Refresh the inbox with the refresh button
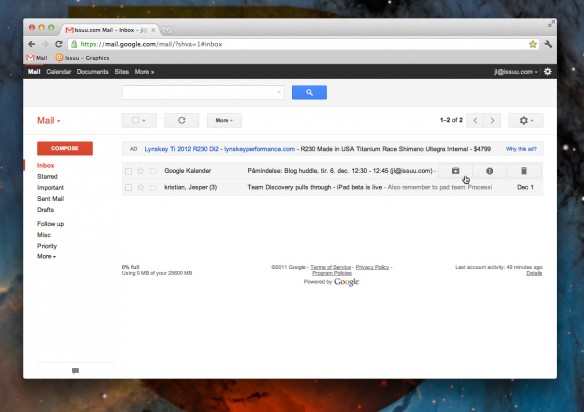The image size is (584, 412). pos(181,120)
